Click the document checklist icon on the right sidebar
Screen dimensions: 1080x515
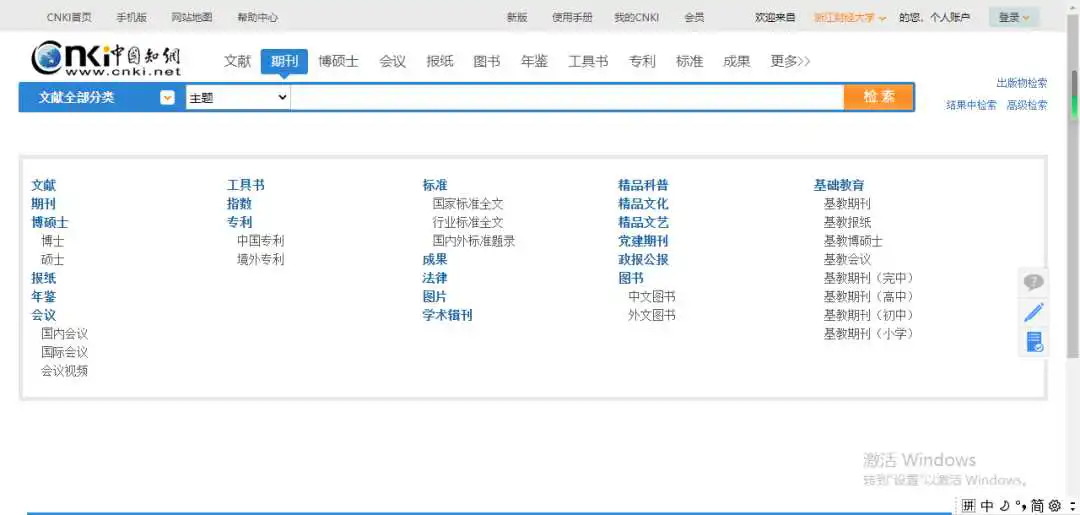pos(1034,341)
